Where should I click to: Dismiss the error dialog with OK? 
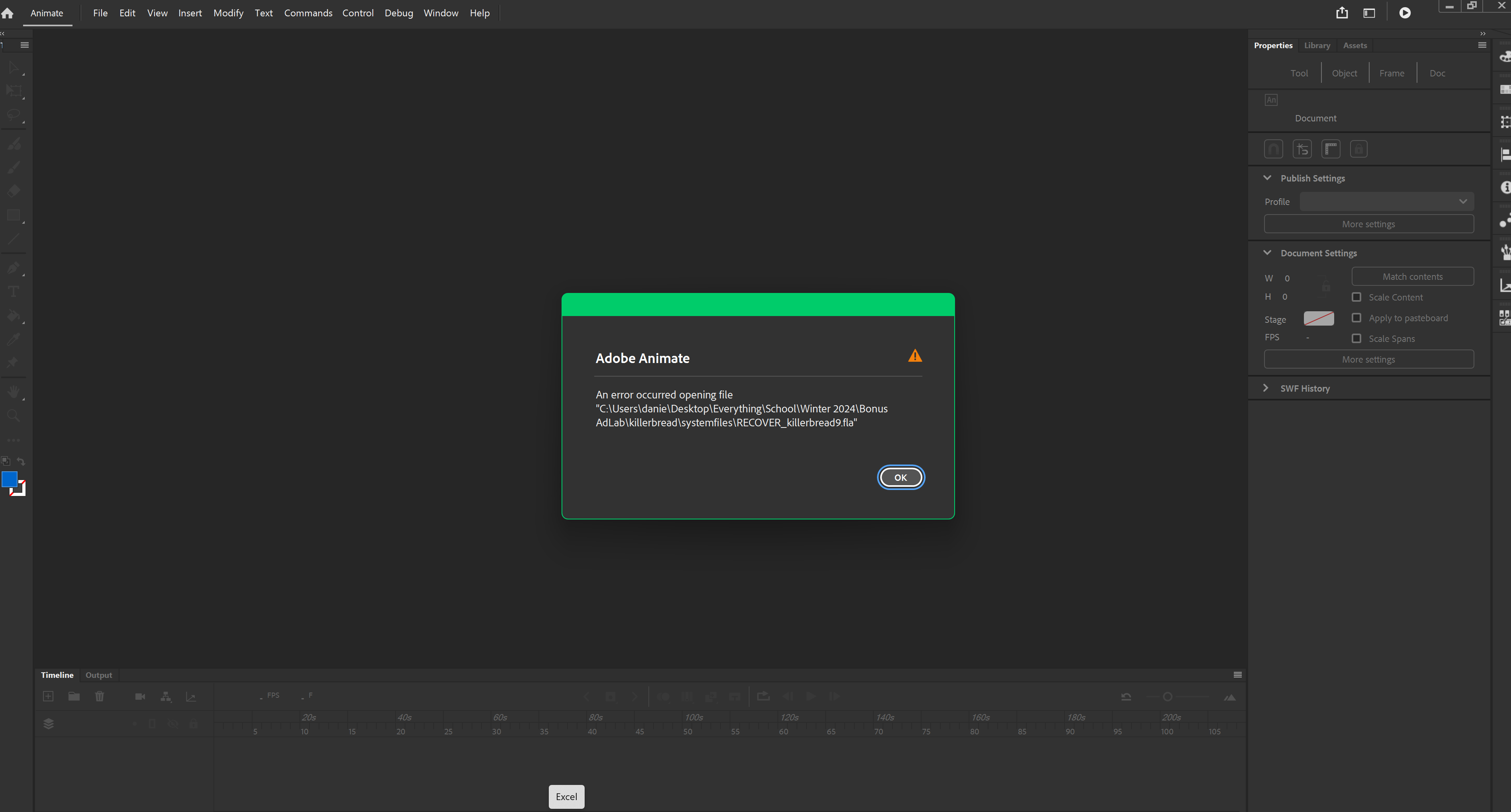click(x=900, y=477)
